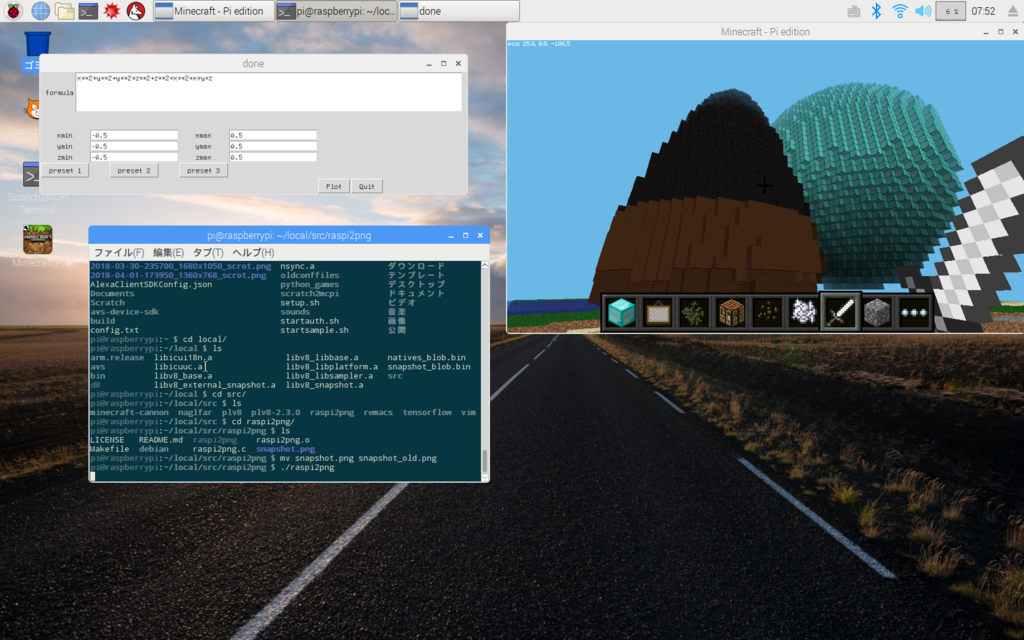Open the Wi-Fi network menu

pyautogui.click(x=900, y=10)
